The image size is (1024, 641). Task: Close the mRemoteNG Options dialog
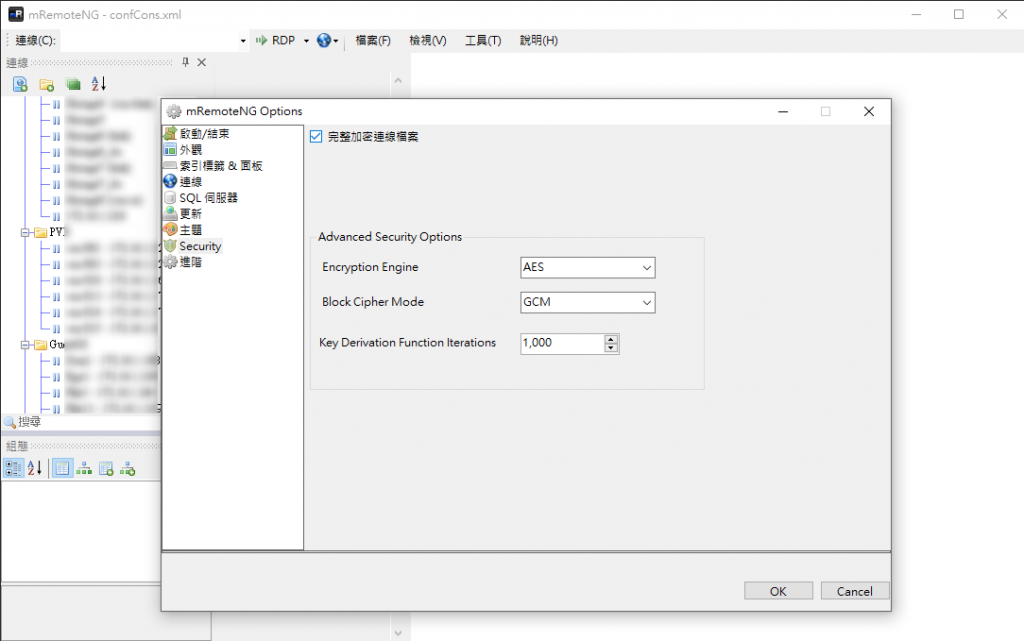click(869, 112)
